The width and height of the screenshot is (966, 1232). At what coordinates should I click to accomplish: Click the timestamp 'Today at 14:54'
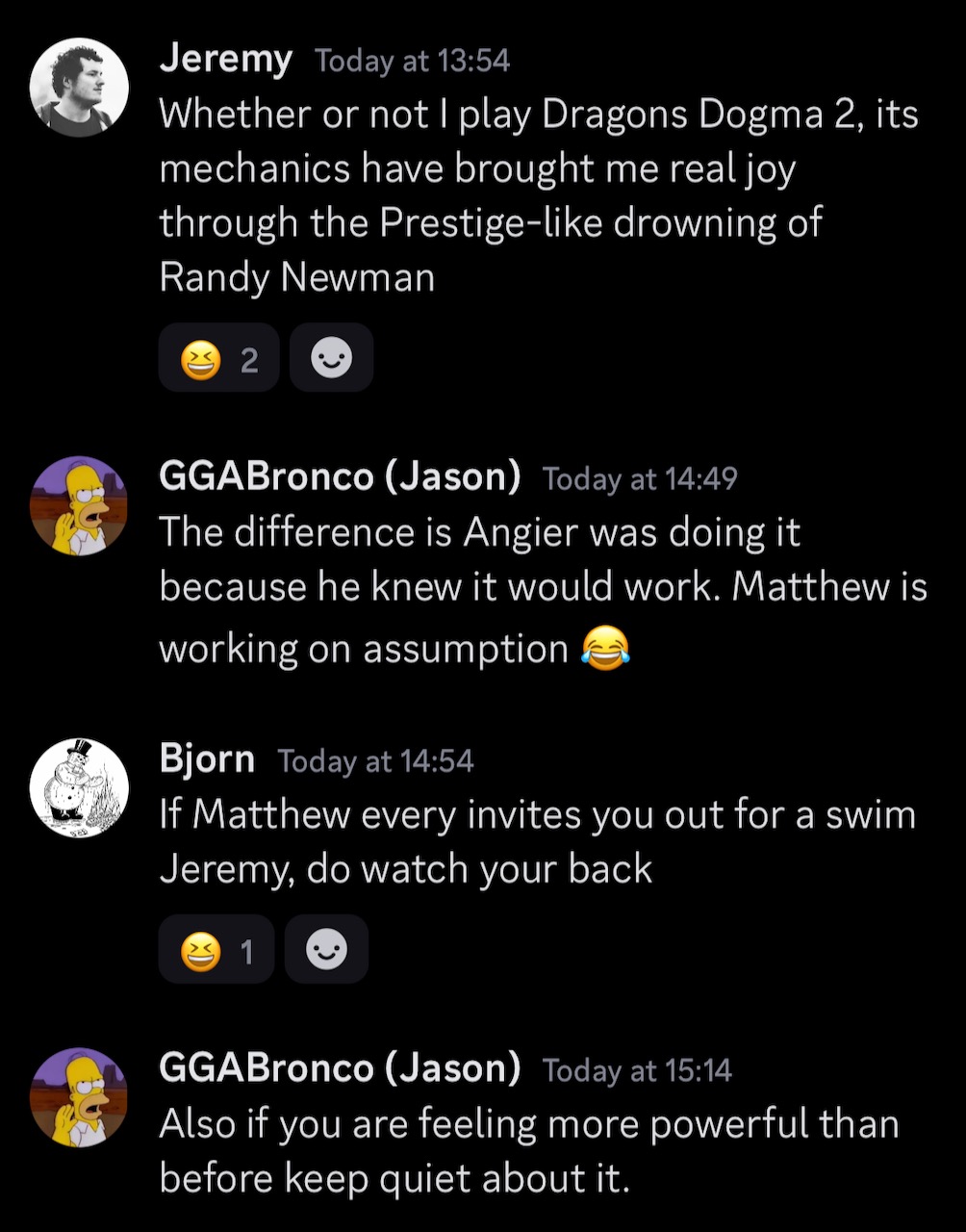pyautogui.click(x=376, y=761)
